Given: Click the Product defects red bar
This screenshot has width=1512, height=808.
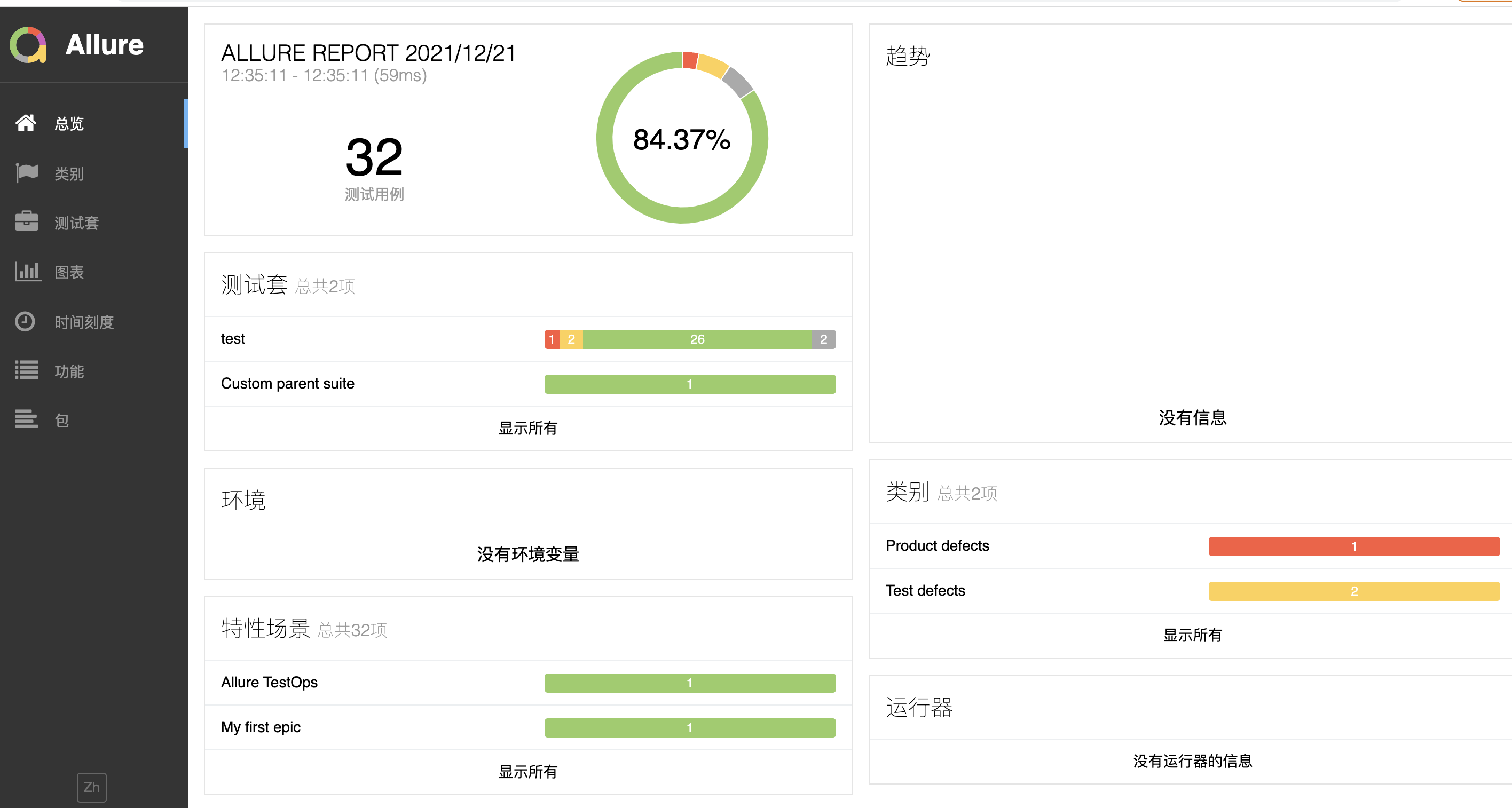Looking at the screenshot, I should tap(1354, 546).
